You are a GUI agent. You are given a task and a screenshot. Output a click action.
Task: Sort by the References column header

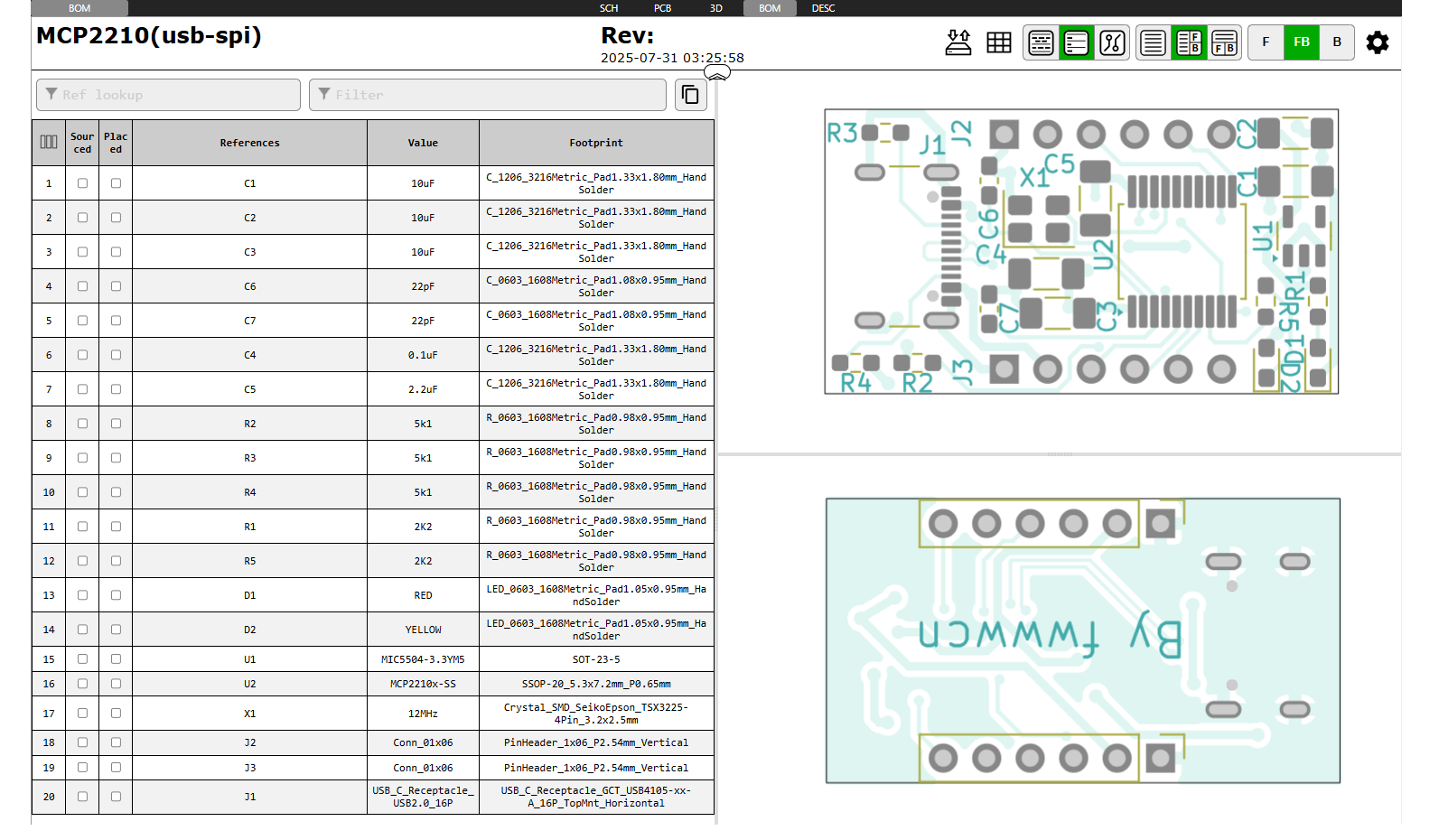click(x=250, y=143)
